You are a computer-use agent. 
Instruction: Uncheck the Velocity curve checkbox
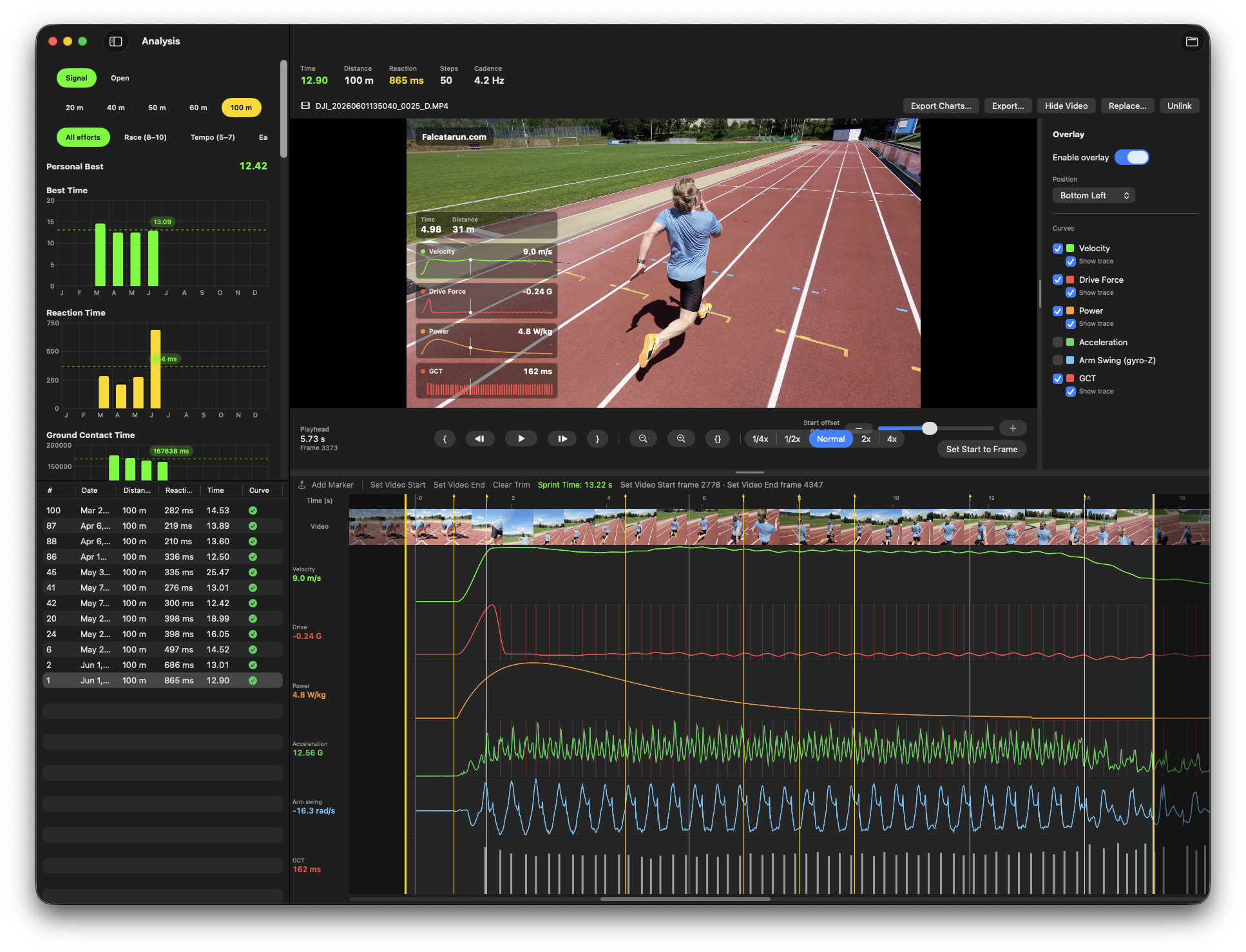[x=1058, y=248]
